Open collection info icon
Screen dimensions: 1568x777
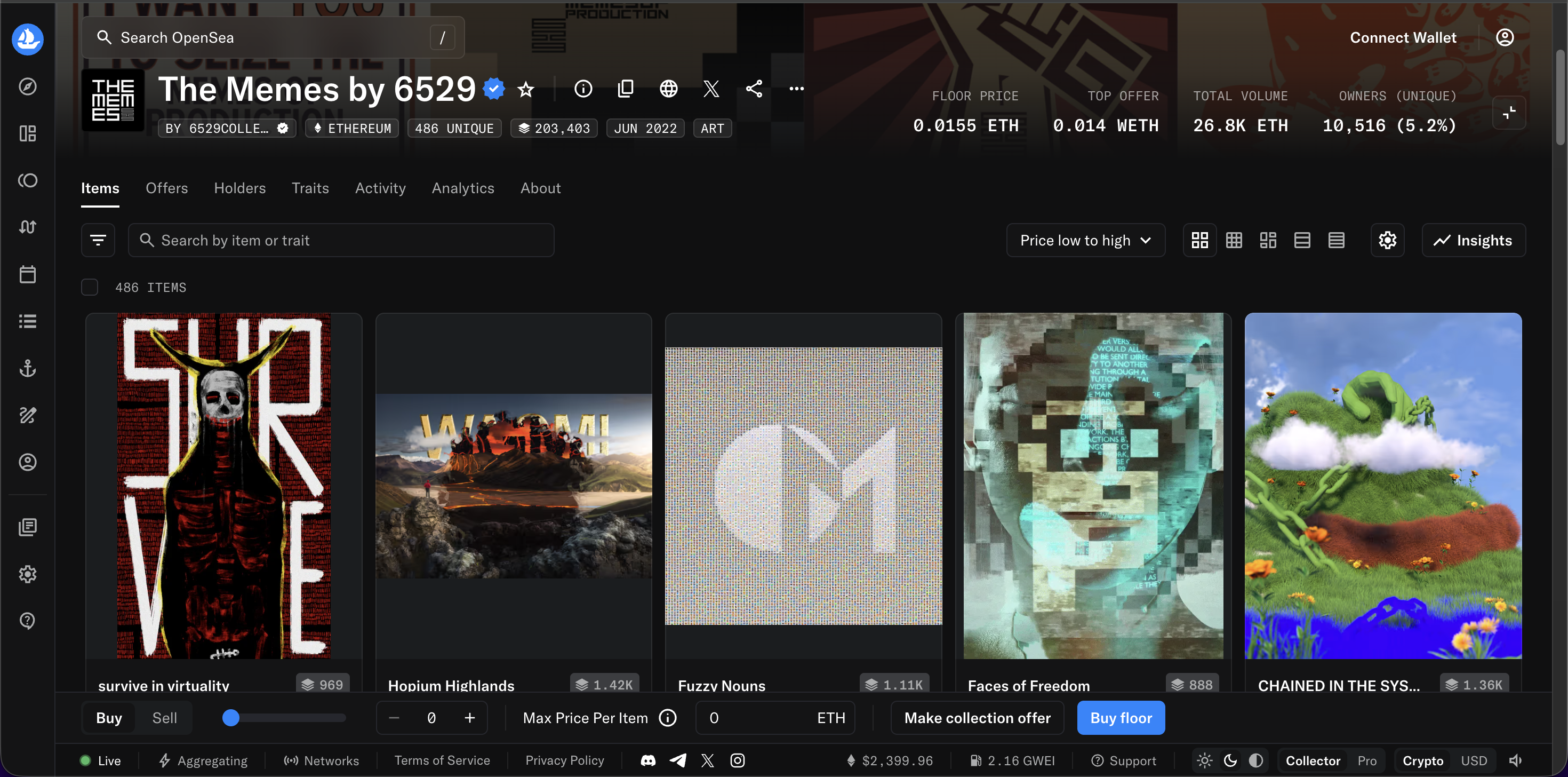pyautogui.click(x=582, y=89)
